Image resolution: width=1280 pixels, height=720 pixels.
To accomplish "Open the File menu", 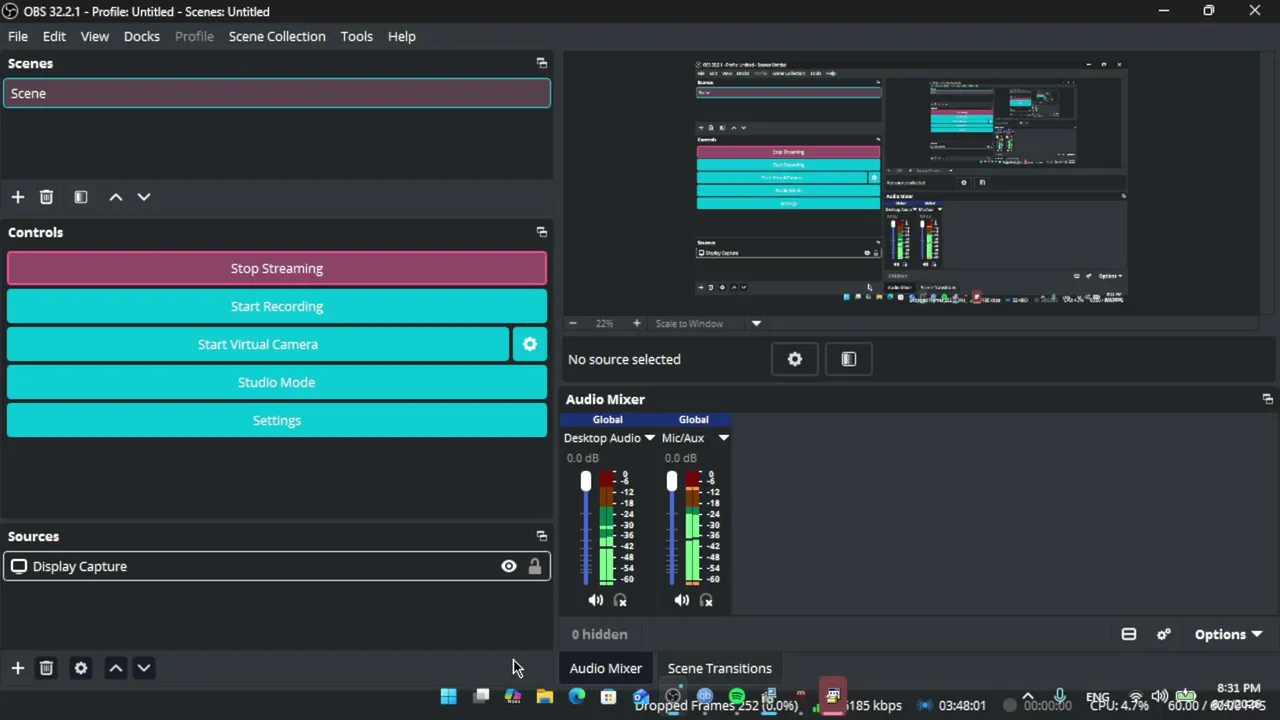I will 18,36.
